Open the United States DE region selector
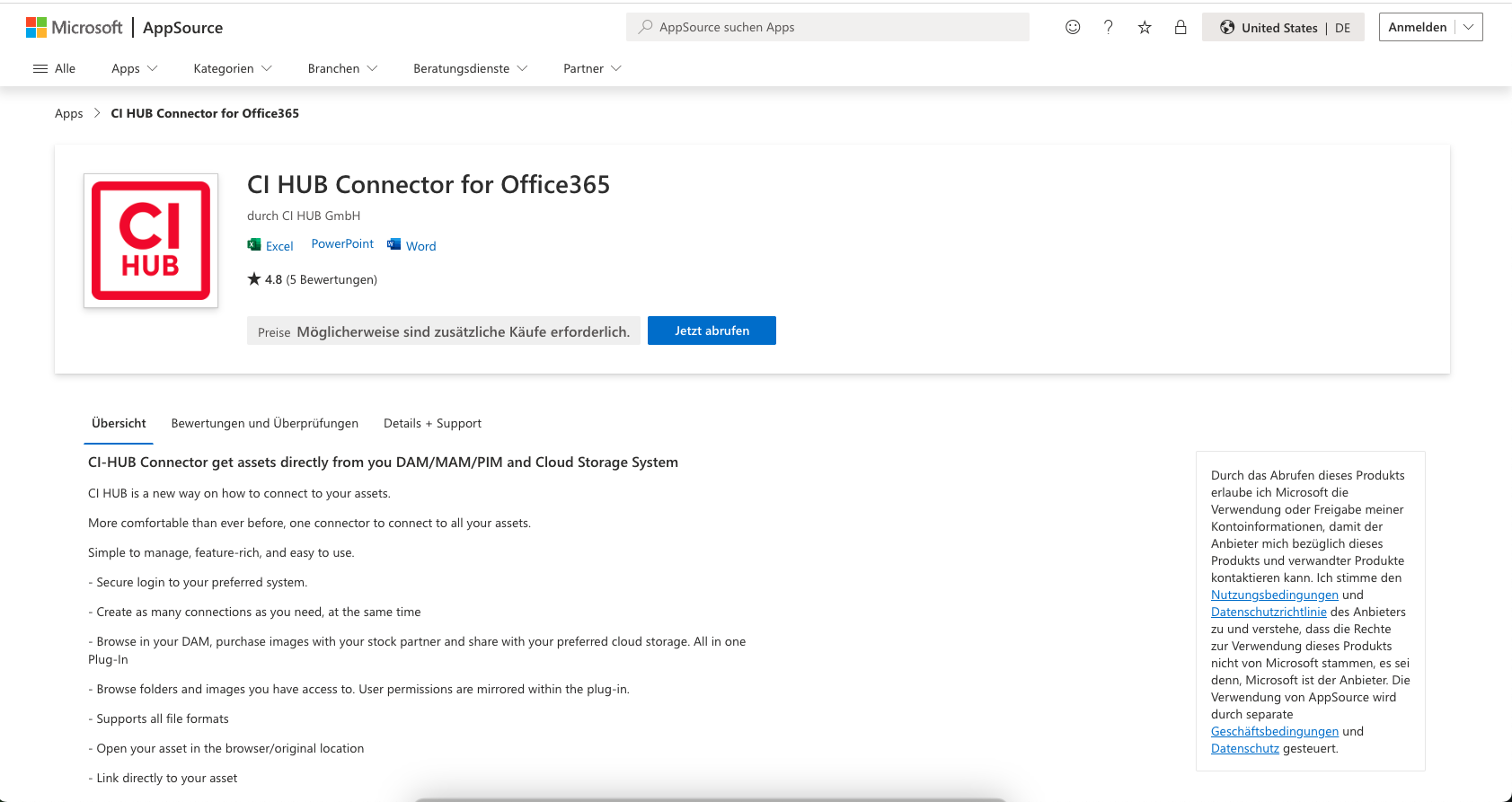1512x802 pixels. [x=1283, y=27]
